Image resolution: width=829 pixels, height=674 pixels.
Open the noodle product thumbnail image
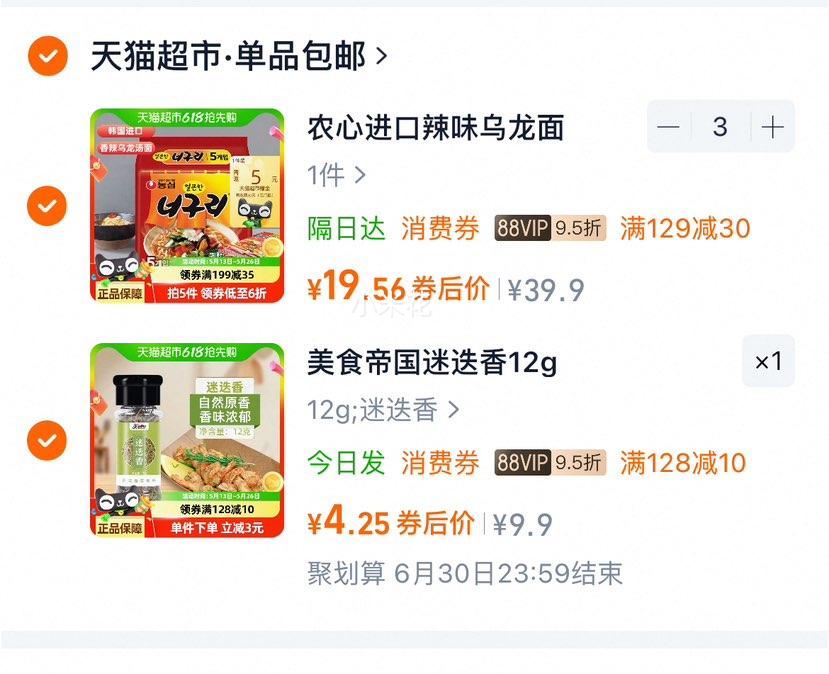click(x=187, y=206)
